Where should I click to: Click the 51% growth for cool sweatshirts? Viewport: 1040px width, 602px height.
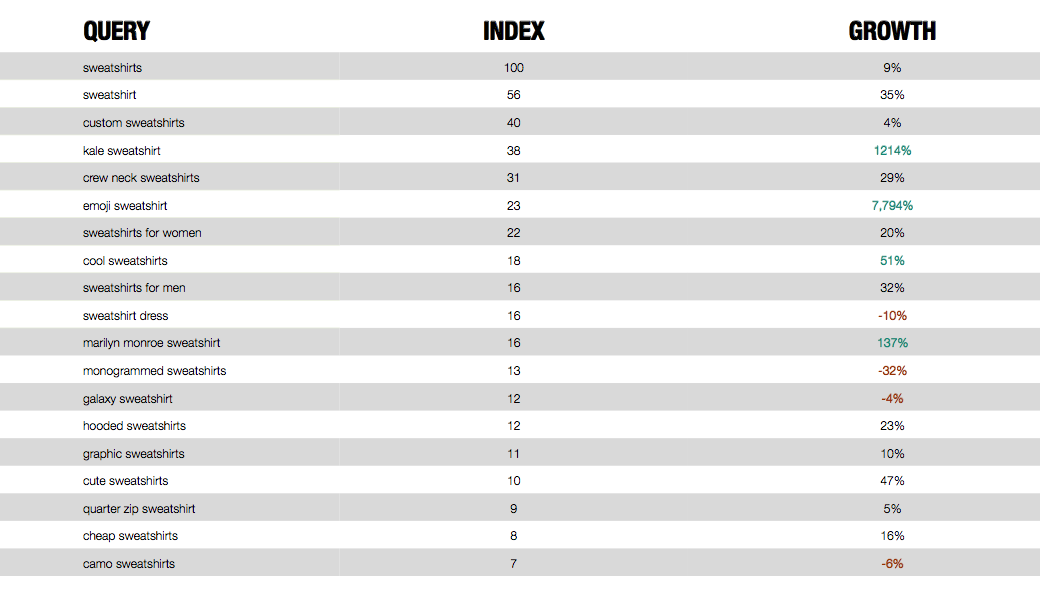click(892, 261)
